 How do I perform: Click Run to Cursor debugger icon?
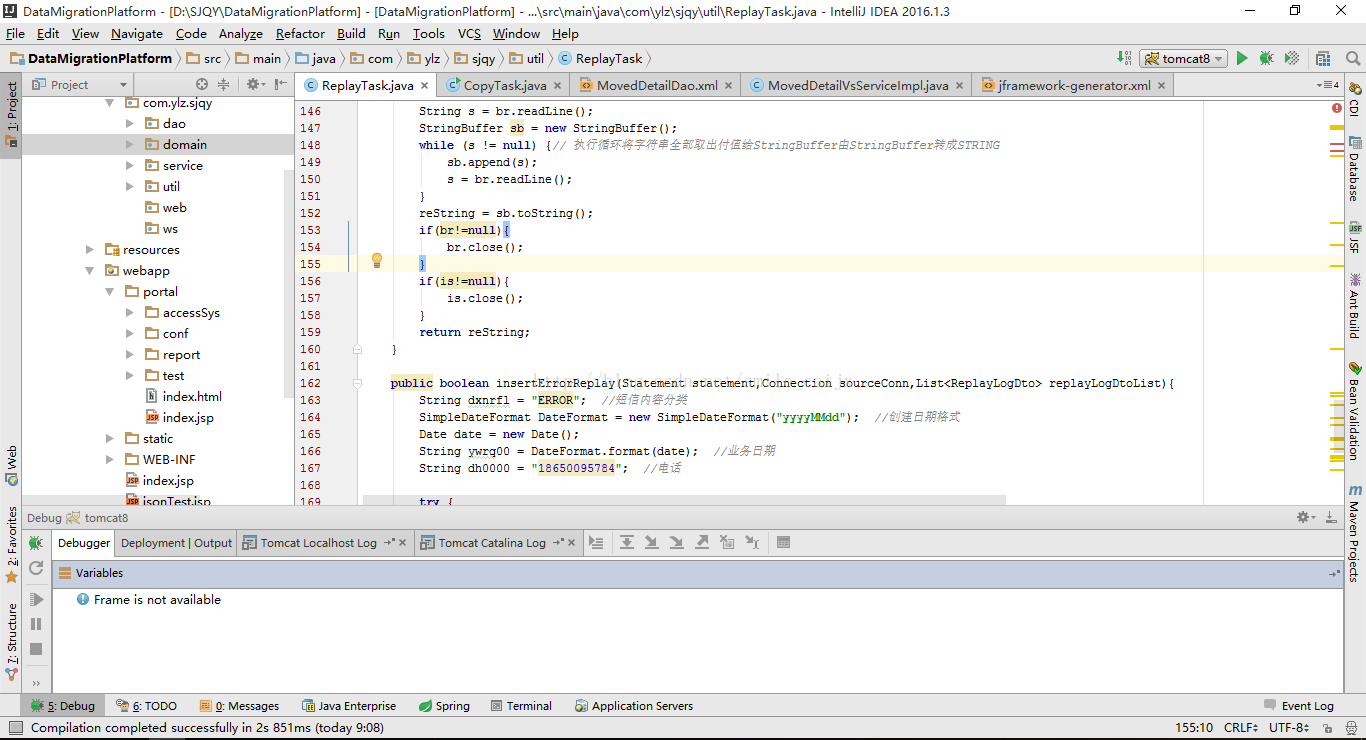[752, 543]
